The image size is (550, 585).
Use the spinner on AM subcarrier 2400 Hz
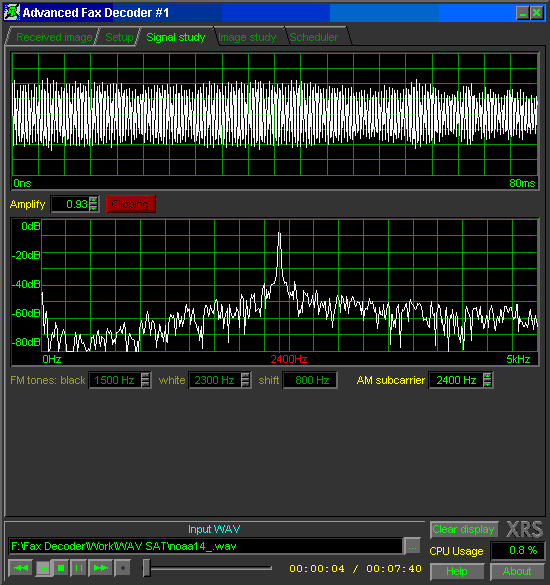tap(487, 380)
